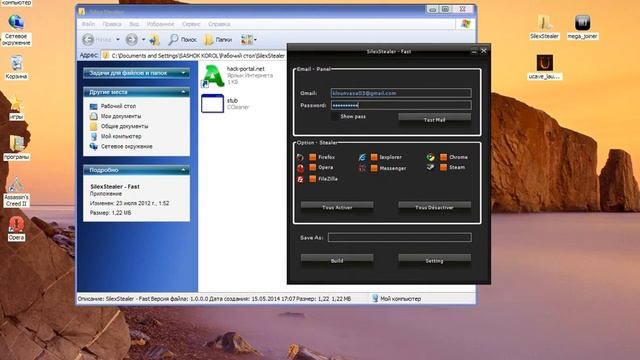Open the Файл menu in Explorer

click(x=88, y=24)
